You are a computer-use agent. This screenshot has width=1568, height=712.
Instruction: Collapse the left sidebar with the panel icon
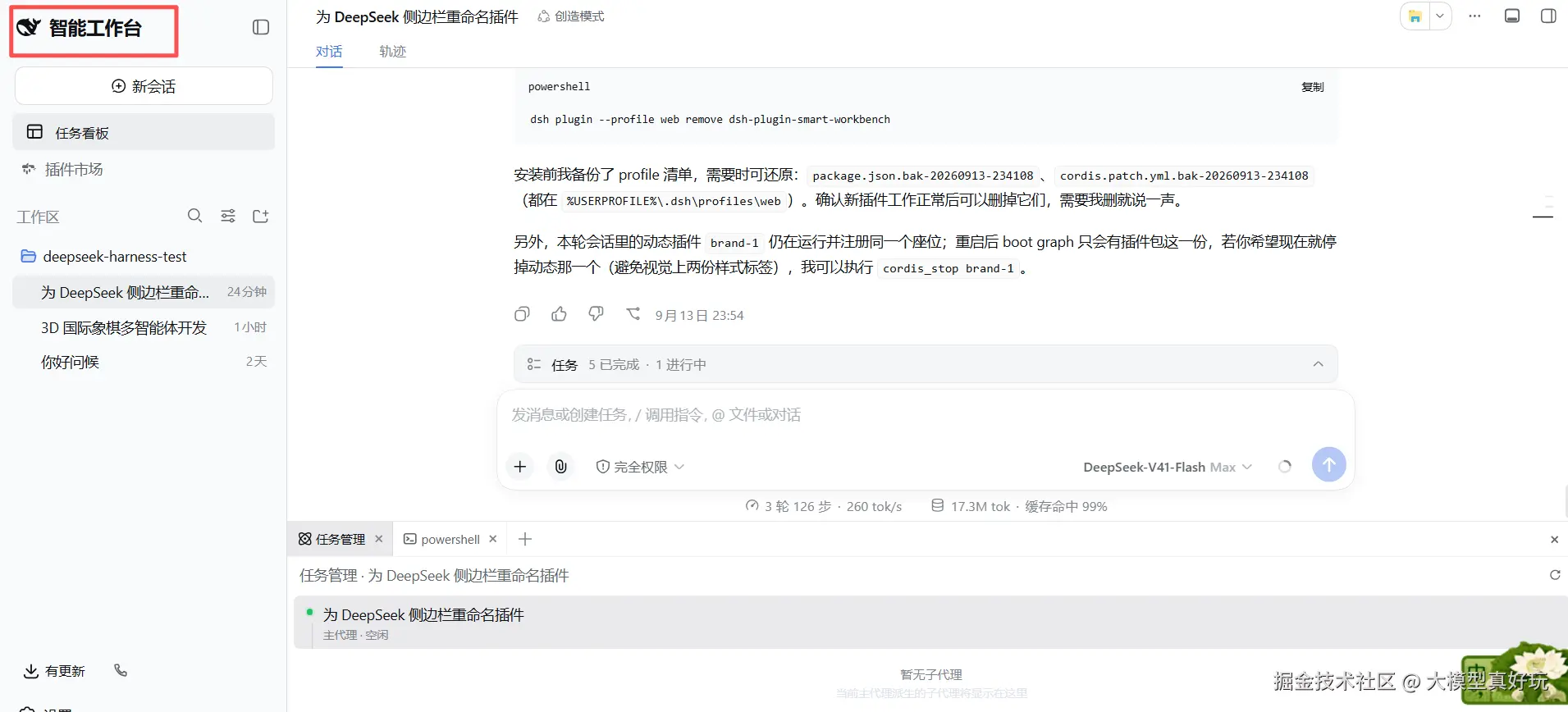tap(261, 27)
